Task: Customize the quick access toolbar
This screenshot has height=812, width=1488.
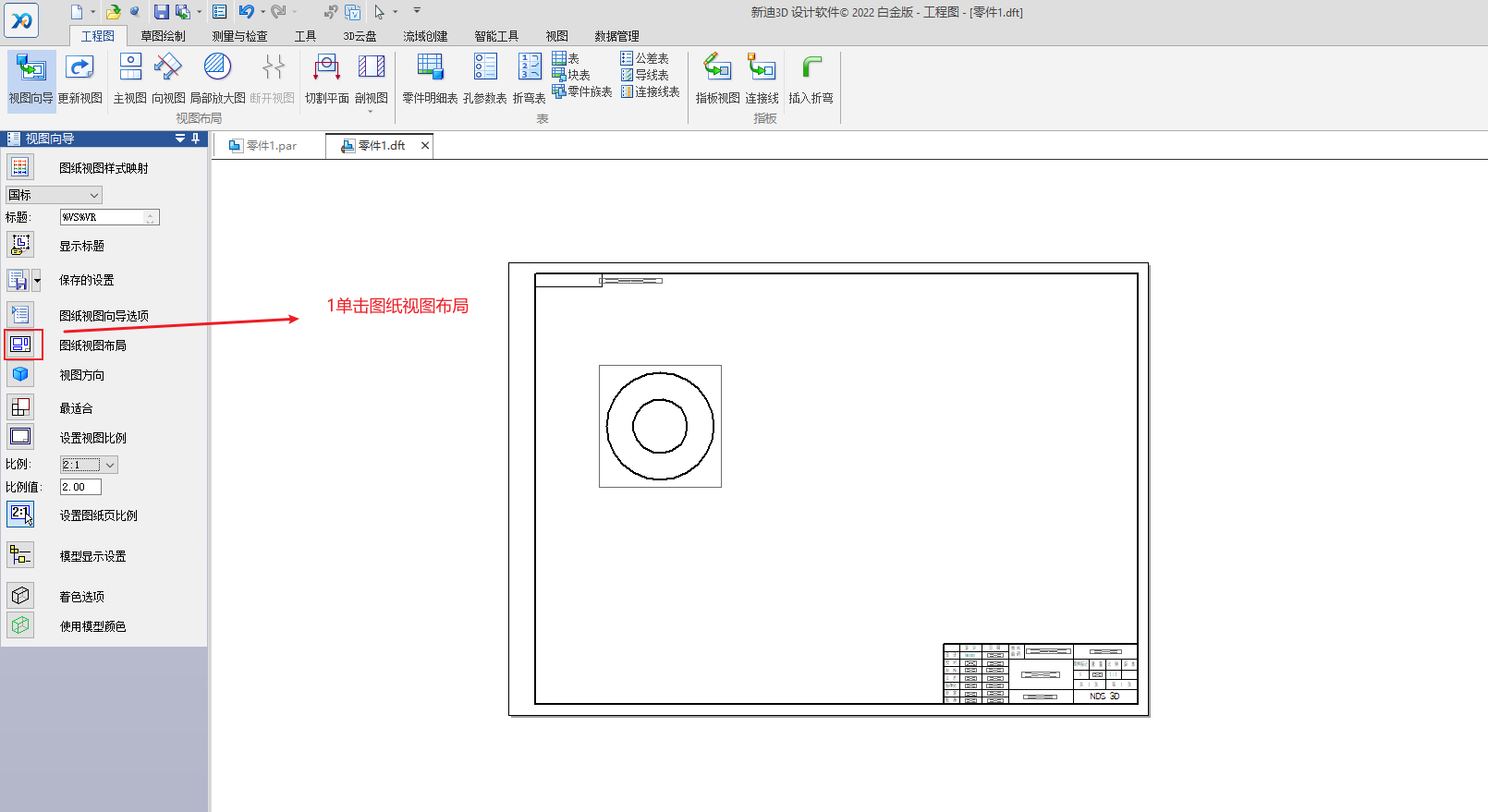Action: (417, 11)
